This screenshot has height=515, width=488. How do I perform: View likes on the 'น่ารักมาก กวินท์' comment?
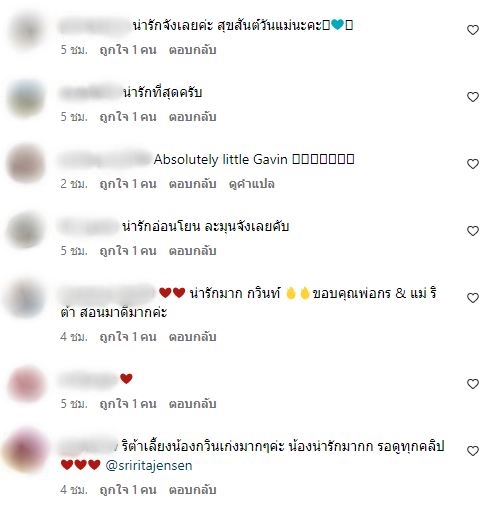(128, 337)
